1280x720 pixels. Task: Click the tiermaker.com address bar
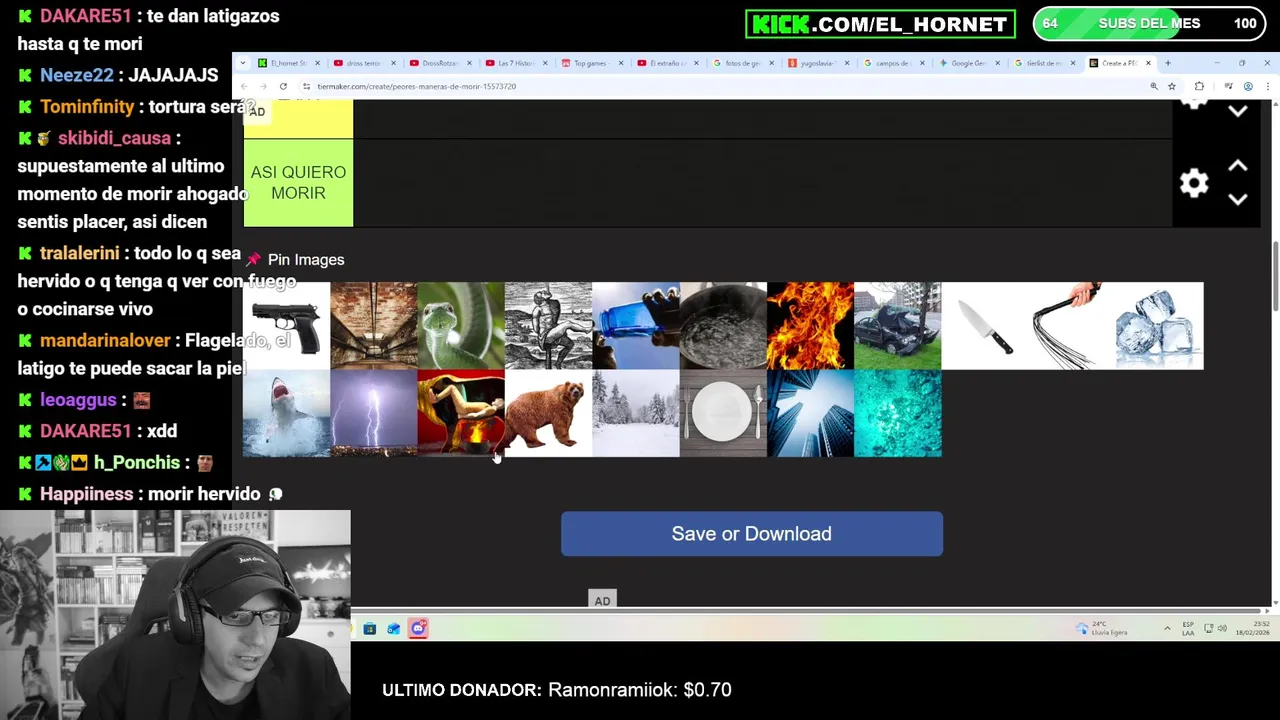(x=720, y=86)
